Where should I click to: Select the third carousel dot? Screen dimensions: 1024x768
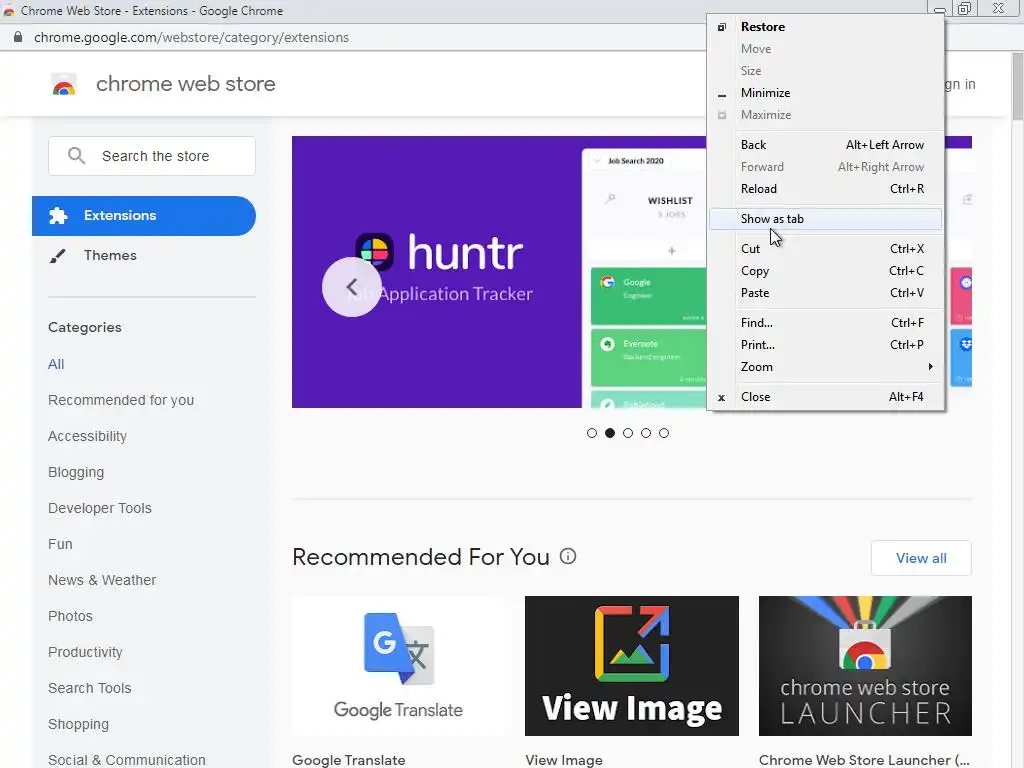pyautogui.click(x=628, y=433)
